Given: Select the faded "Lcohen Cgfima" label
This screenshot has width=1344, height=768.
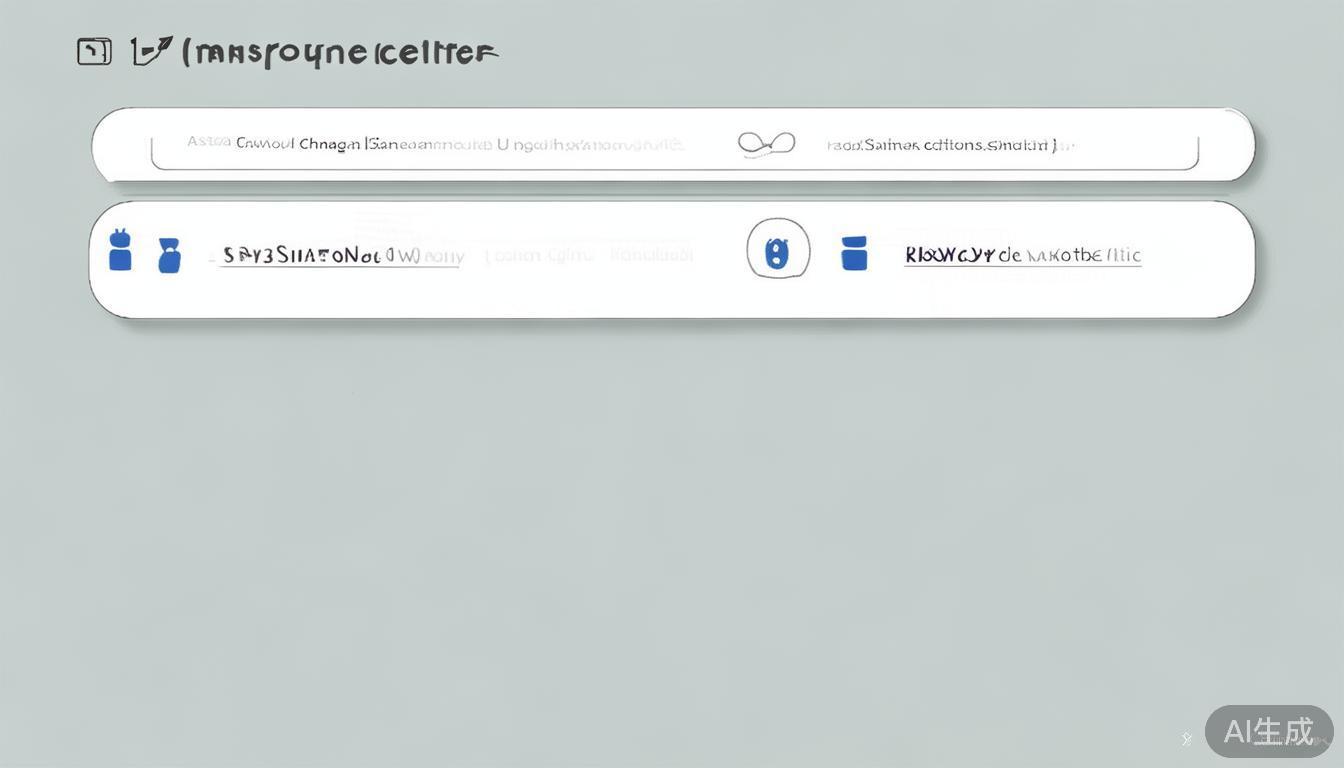Looking at the screenshot, I should click(x=539, y=256).
